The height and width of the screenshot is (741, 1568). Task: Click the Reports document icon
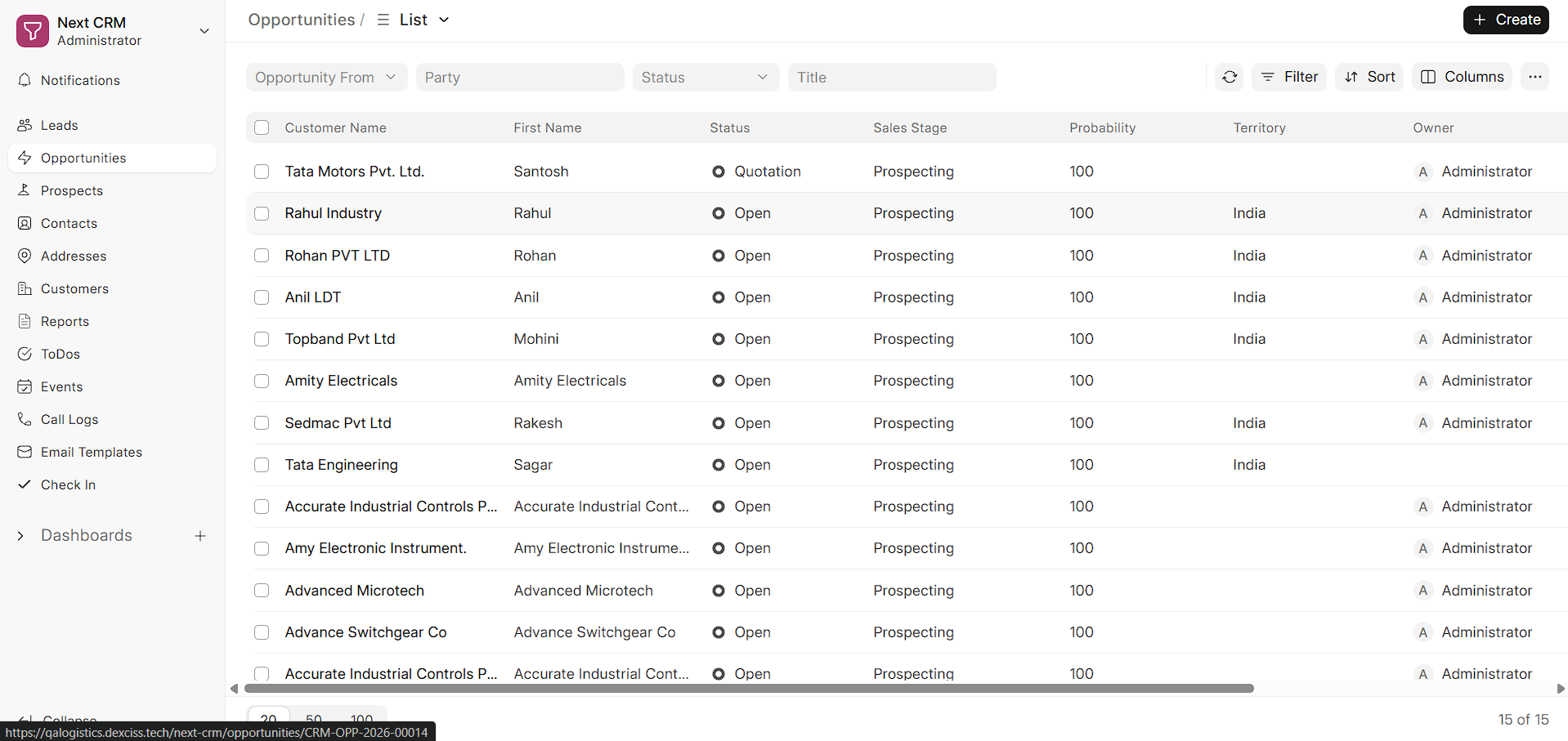click(25, 321)
